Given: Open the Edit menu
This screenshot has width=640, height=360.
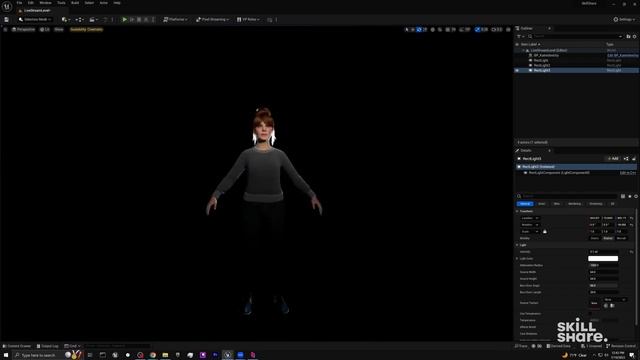Looking at the screenshot, I should click(x=31, y=3).
